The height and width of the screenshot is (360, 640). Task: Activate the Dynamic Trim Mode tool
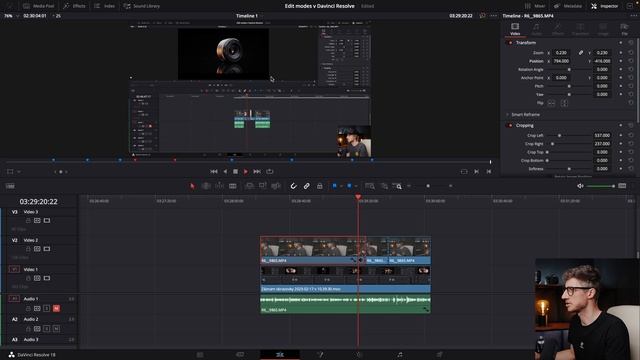tap(220, 186)
